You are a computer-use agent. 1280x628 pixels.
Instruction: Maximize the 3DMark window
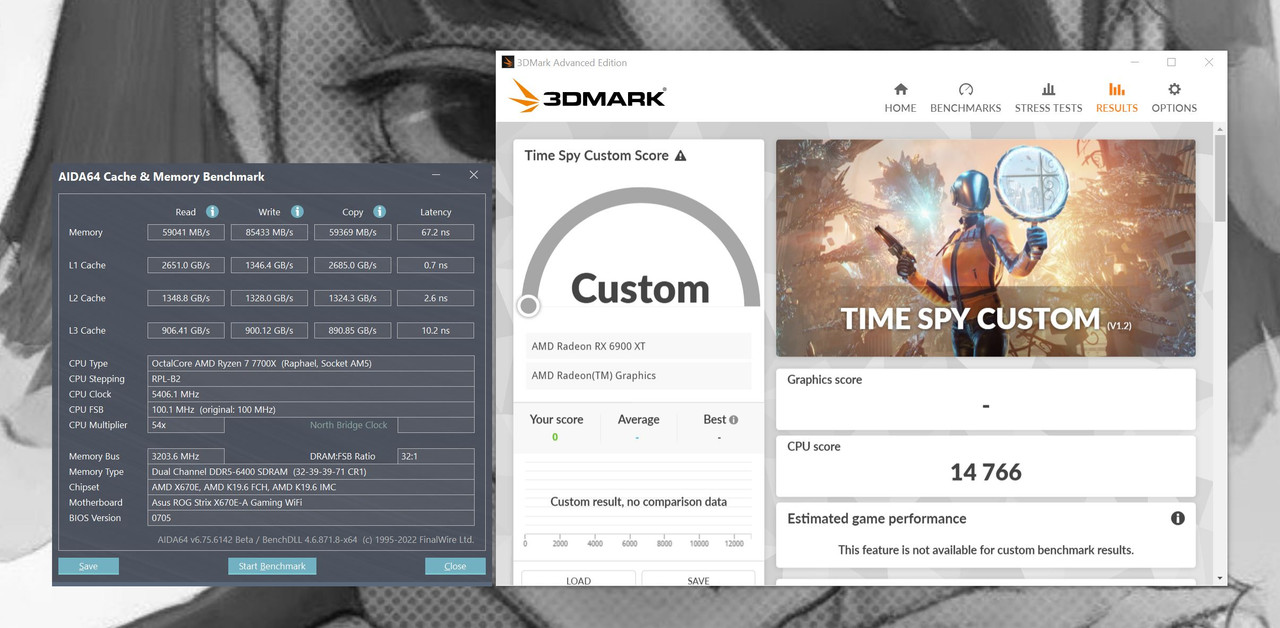(x=1171, y=62)
